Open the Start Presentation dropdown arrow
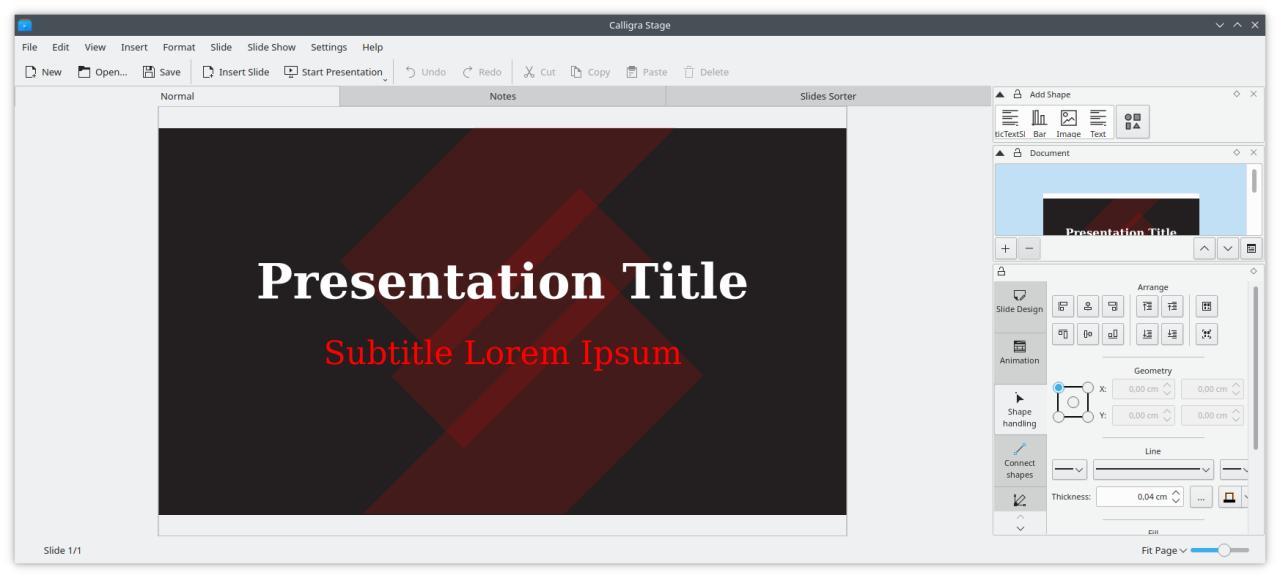1280x578 pixels. click(385, 76)
